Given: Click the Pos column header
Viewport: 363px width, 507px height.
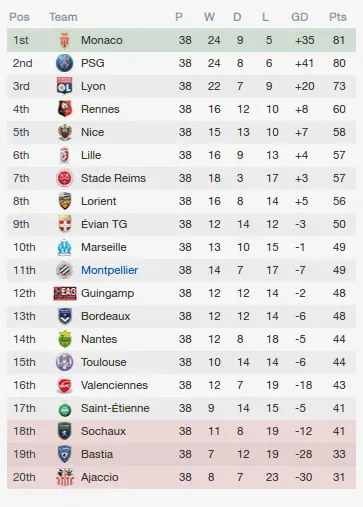Looking at the screenshot, I should point(19,17).
